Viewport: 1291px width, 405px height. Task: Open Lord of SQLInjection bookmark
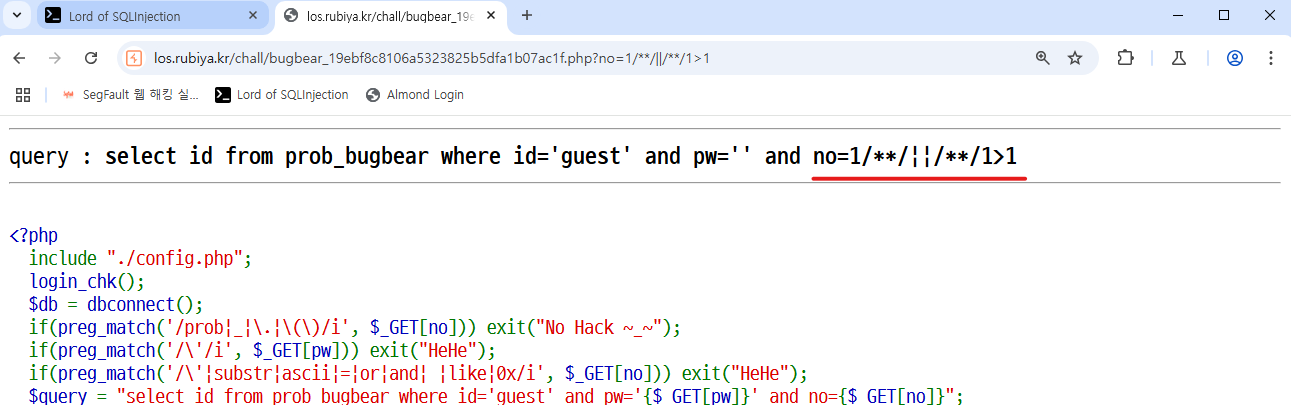click(282, 95)
